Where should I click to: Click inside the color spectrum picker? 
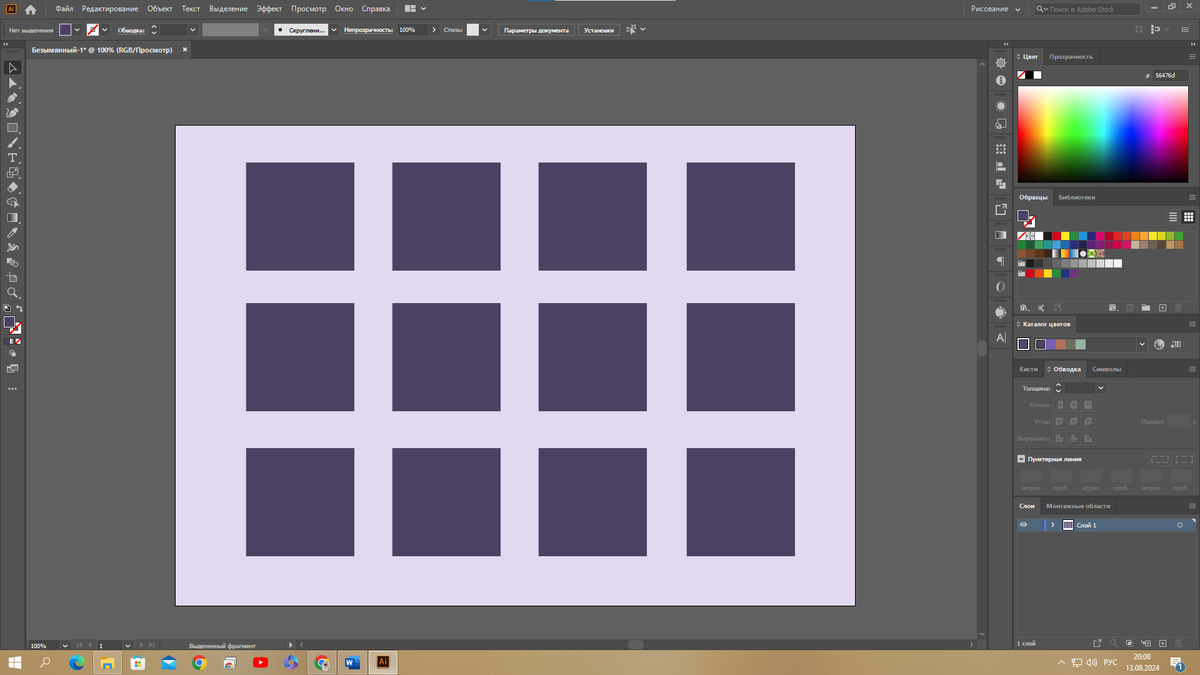[x=1102, y=134]
